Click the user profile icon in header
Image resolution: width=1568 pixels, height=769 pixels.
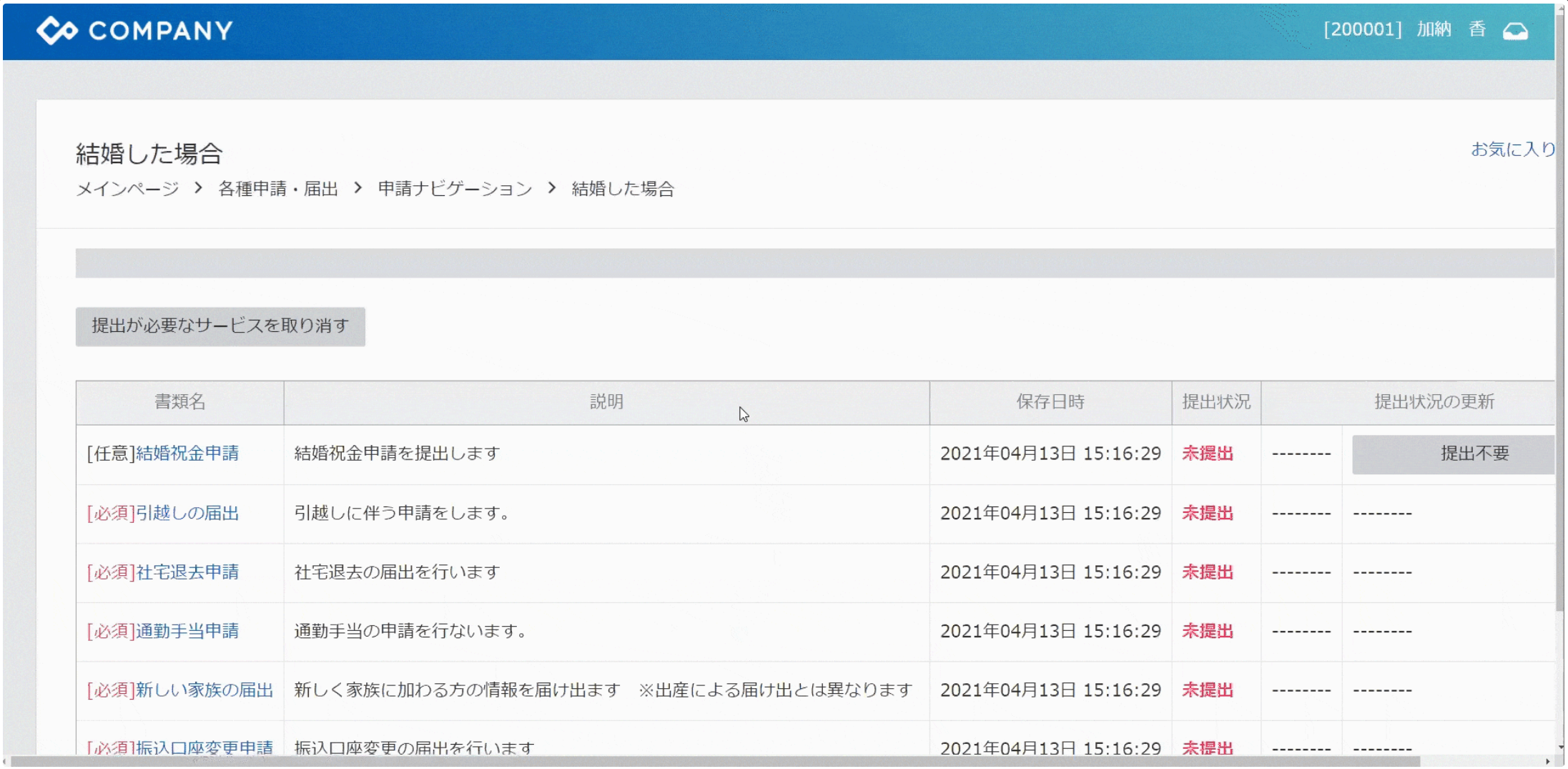pos(1514,31)
